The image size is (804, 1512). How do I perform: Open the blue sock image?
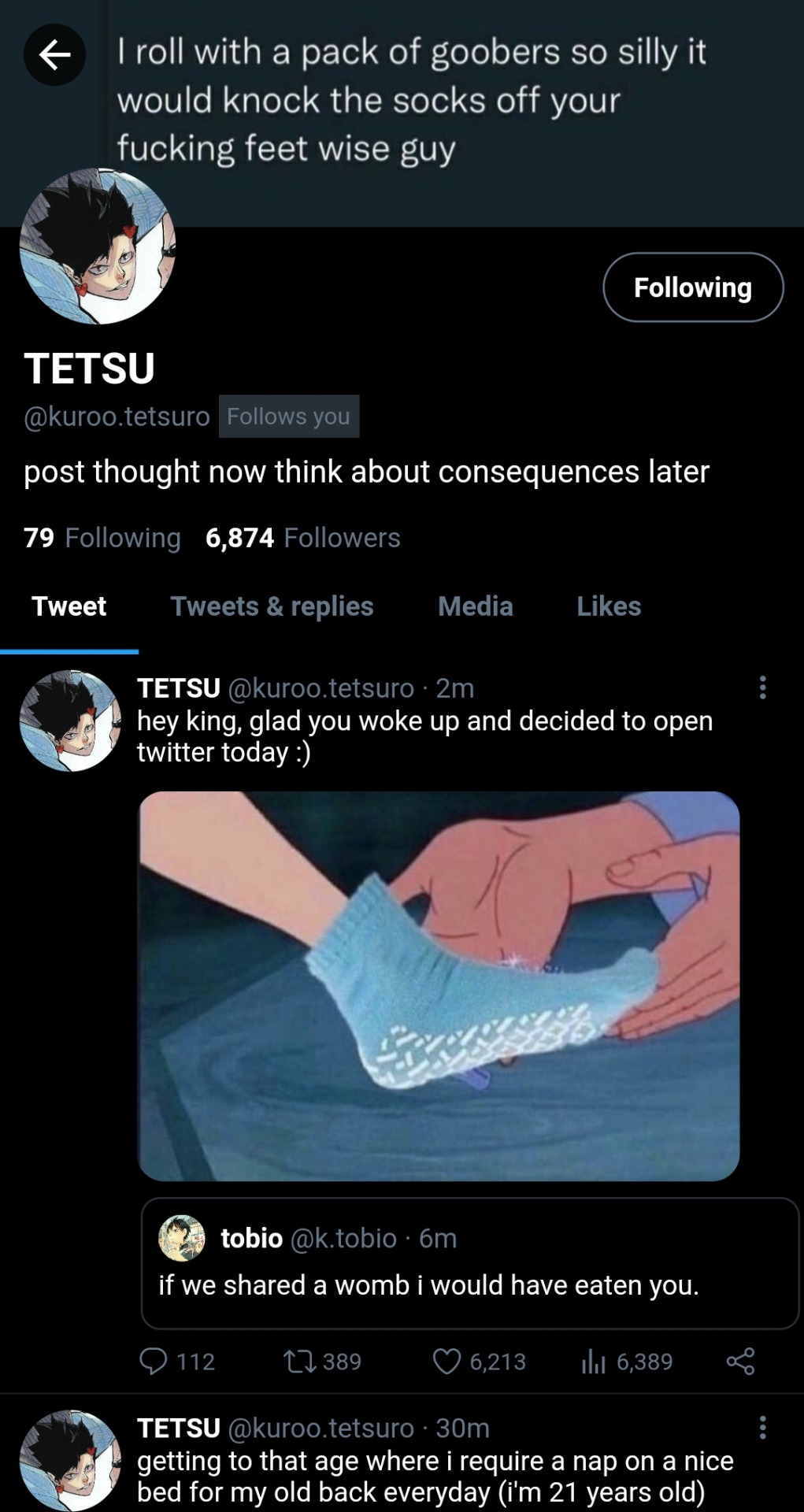(x=439, y=986)
